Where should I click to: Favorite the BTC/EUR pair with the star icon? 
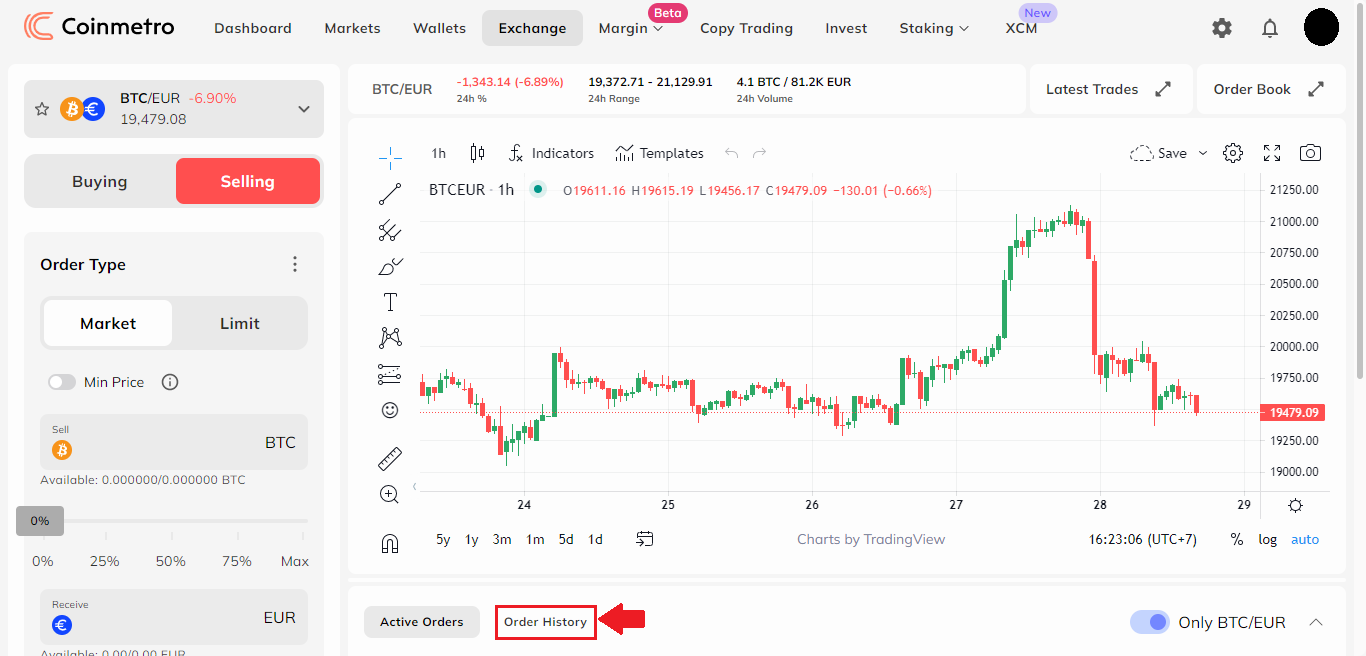click(42, 108)
